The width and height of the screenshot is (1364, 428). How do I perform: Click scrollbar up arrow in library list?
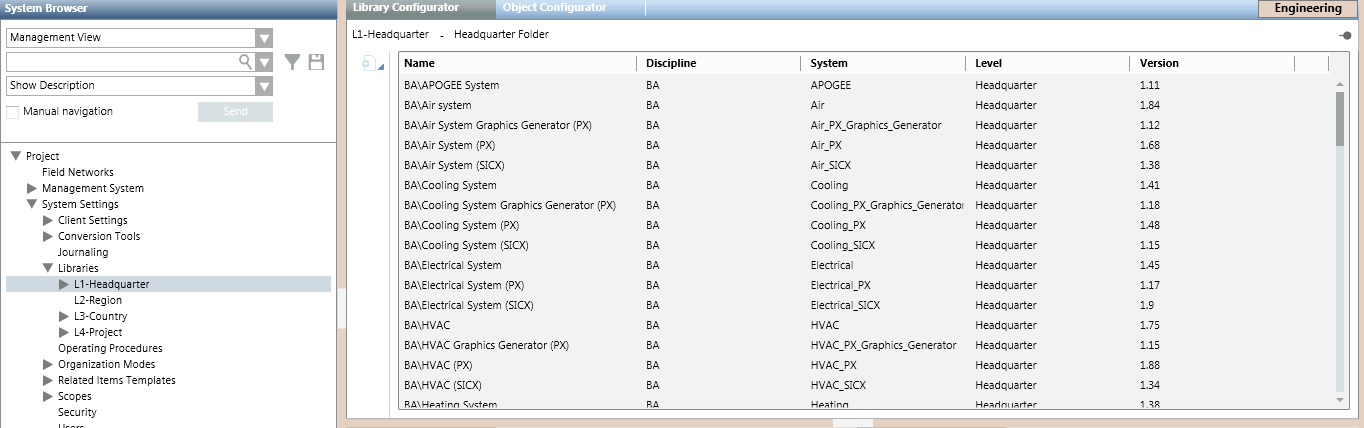pos(1340,85)
